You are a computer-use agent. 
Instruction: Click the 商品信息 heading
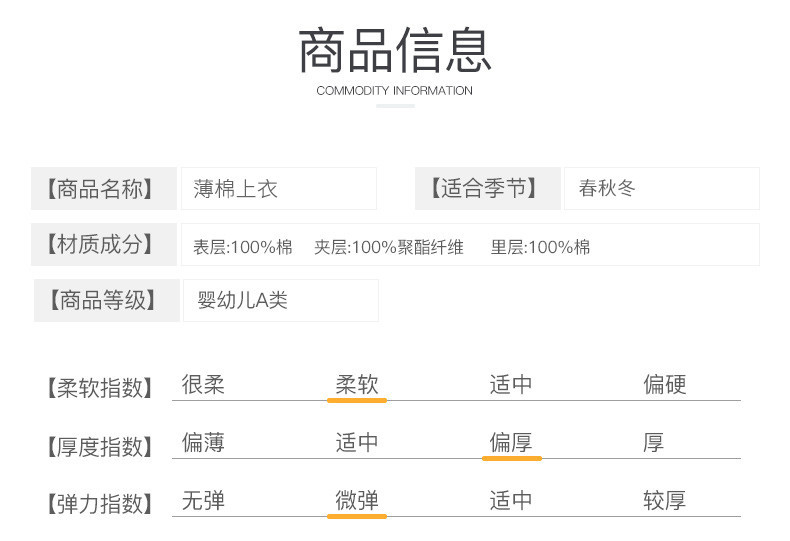[x=395, y=51]
